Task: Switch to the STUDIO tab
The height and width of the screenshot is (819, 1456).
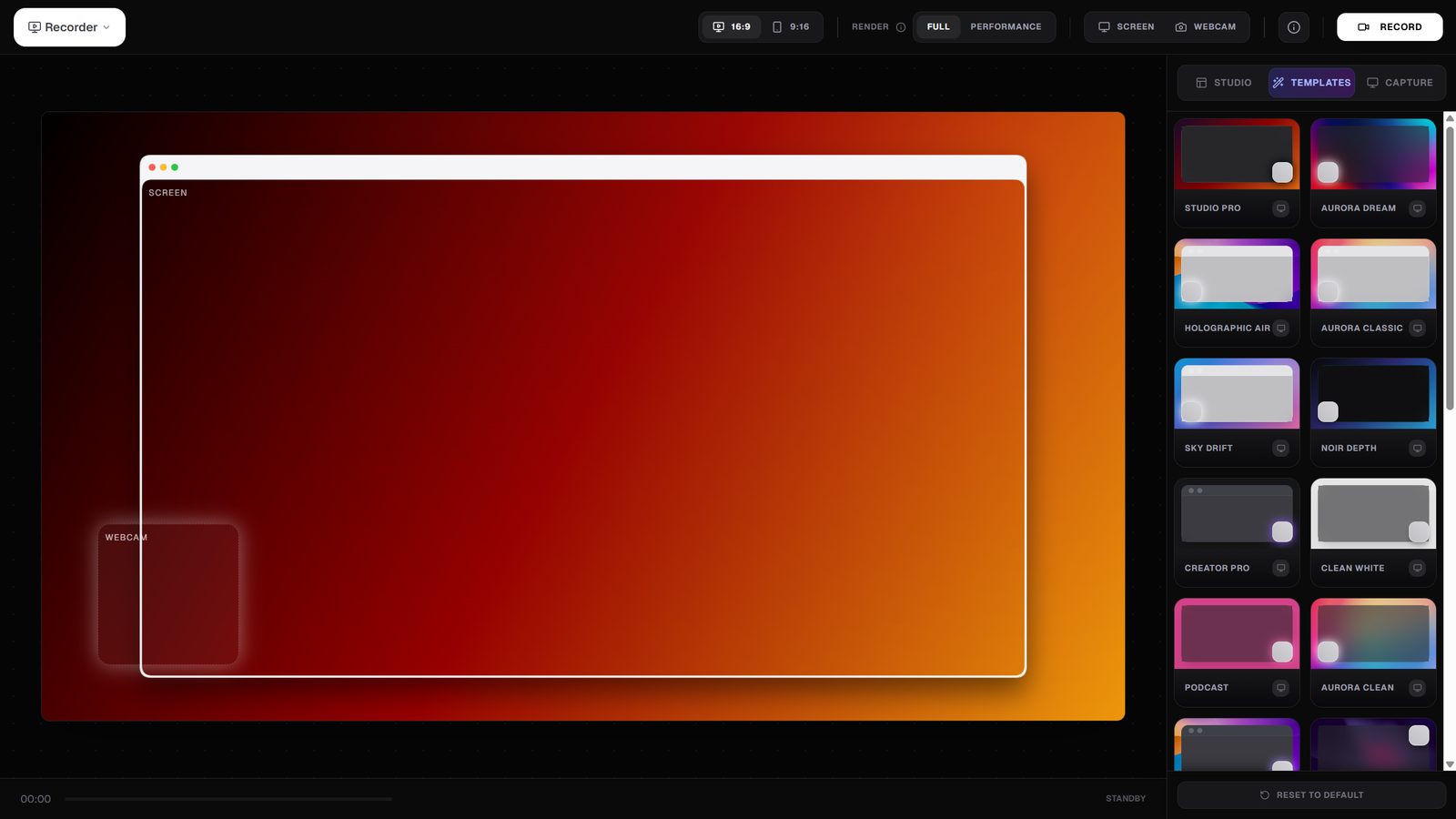Action: (1223, 83)
